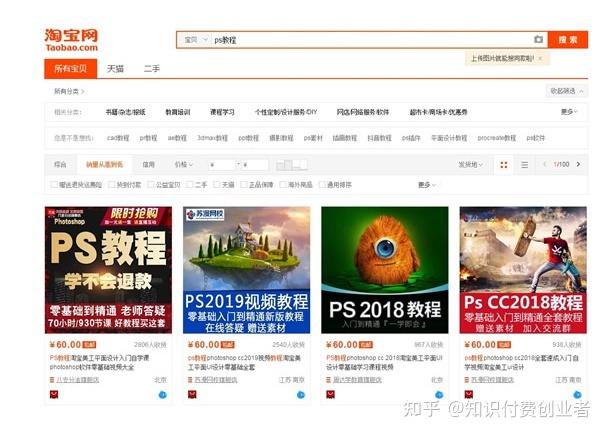Tick the 海外商品 checkbox
This screenshot has height=434, width=606.
pyautogui.click(x=283, y=184)
